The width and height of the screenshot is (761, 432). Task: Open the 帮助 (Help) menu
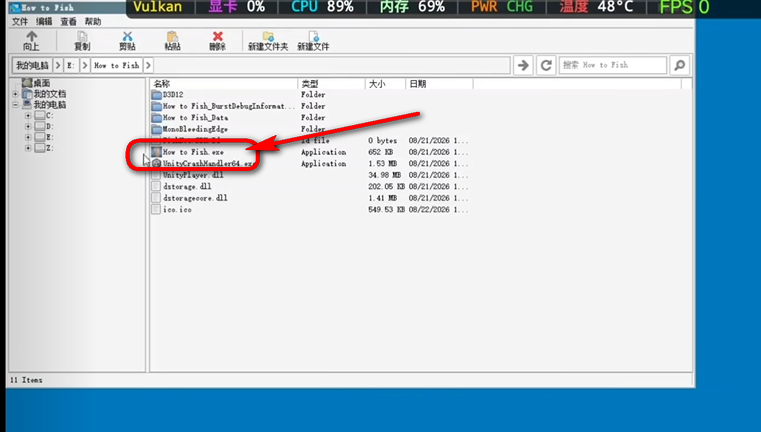coord(92,21)
